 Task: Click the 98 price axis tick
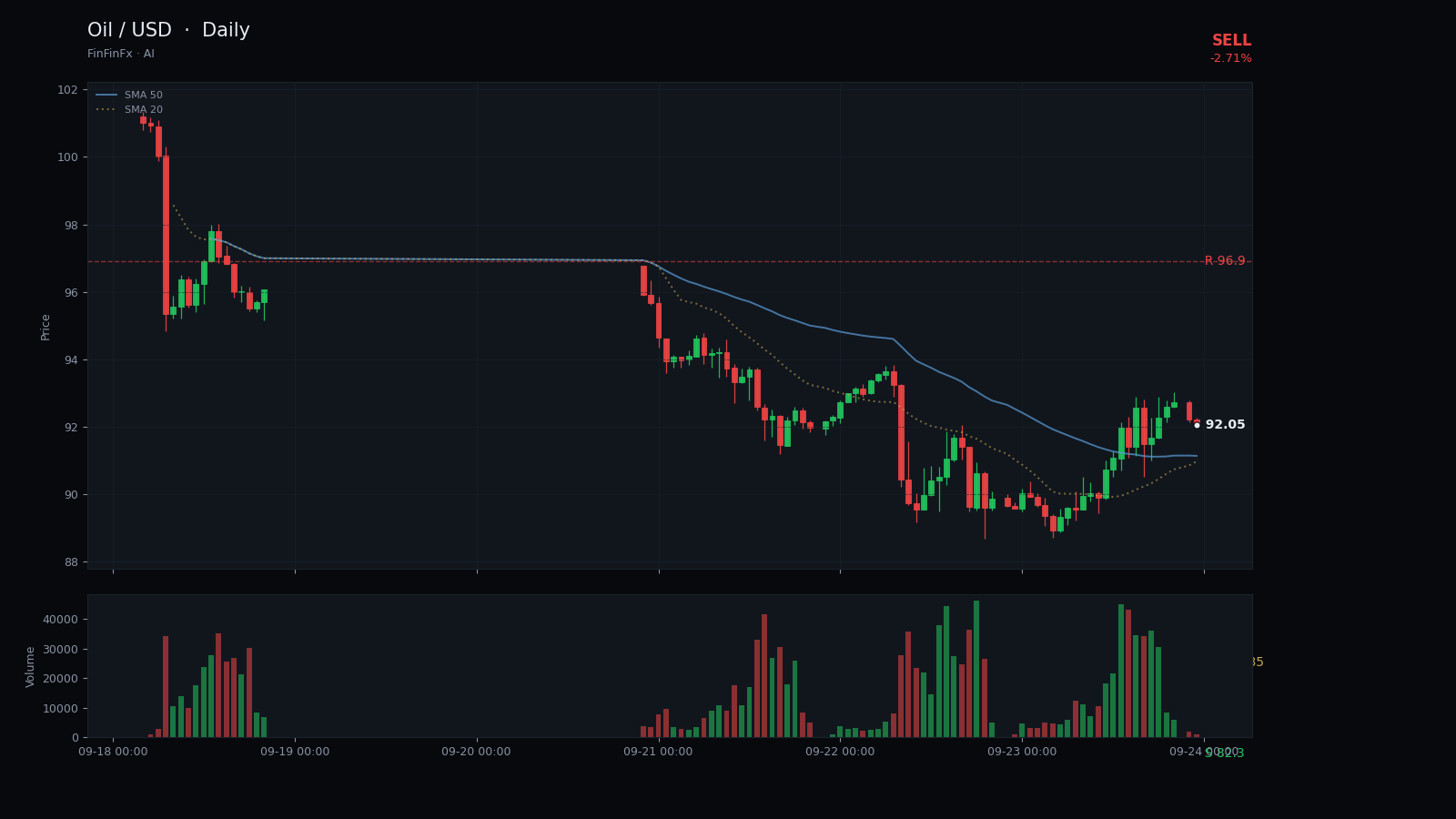tap(71, 226)
